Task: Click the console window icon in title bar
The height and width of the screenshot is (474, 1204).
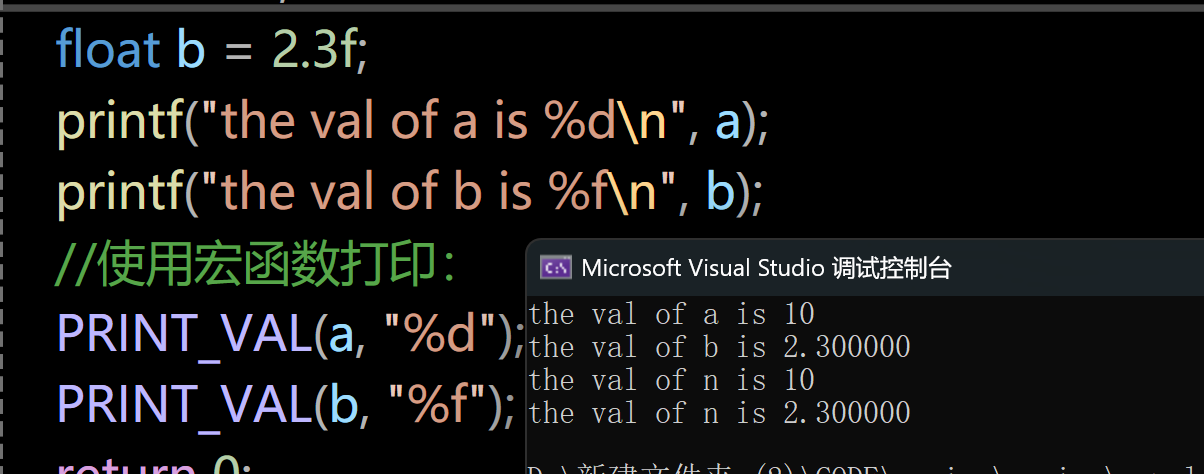Action: point(556,267)
